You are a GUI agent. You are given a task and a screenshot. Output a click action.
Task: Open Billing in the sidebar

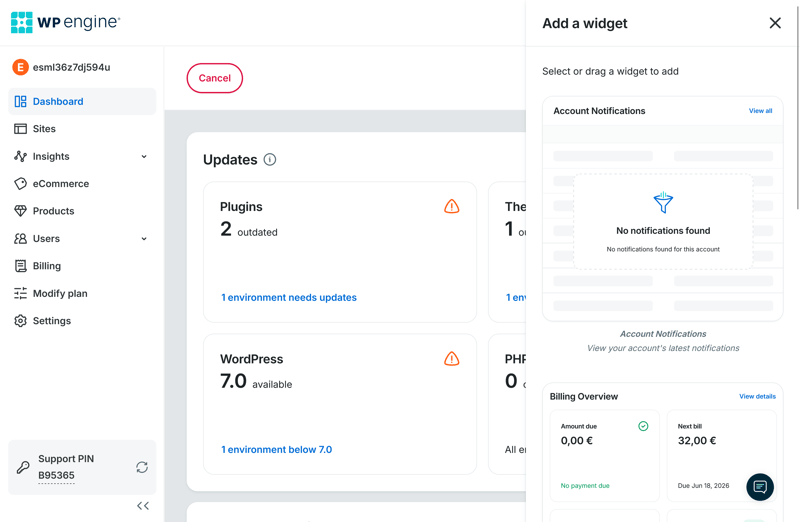tap(82, 266)
